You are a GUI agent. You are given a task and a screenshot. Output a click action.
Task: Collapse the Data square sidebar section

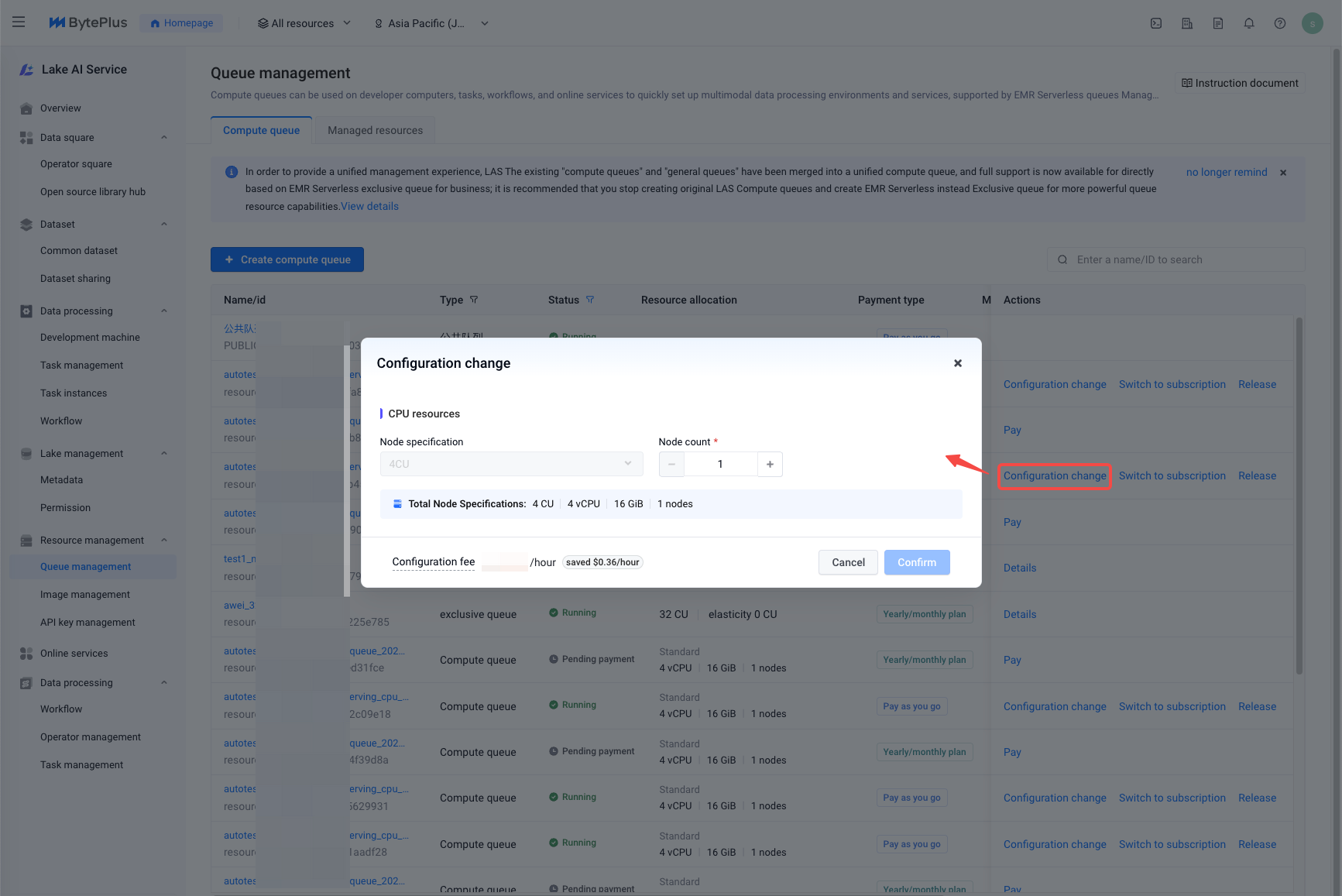point(164,138)
